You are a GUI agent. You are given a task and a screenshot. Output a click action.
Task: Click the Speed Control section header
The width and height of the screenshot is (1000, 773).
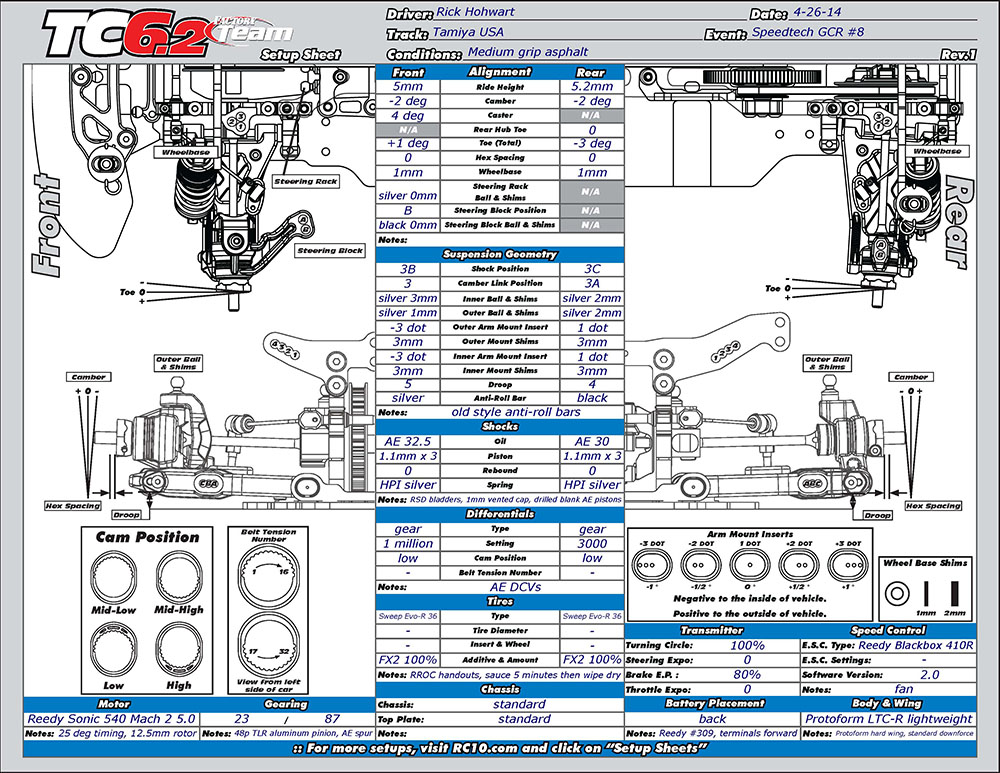pos(888,631)
